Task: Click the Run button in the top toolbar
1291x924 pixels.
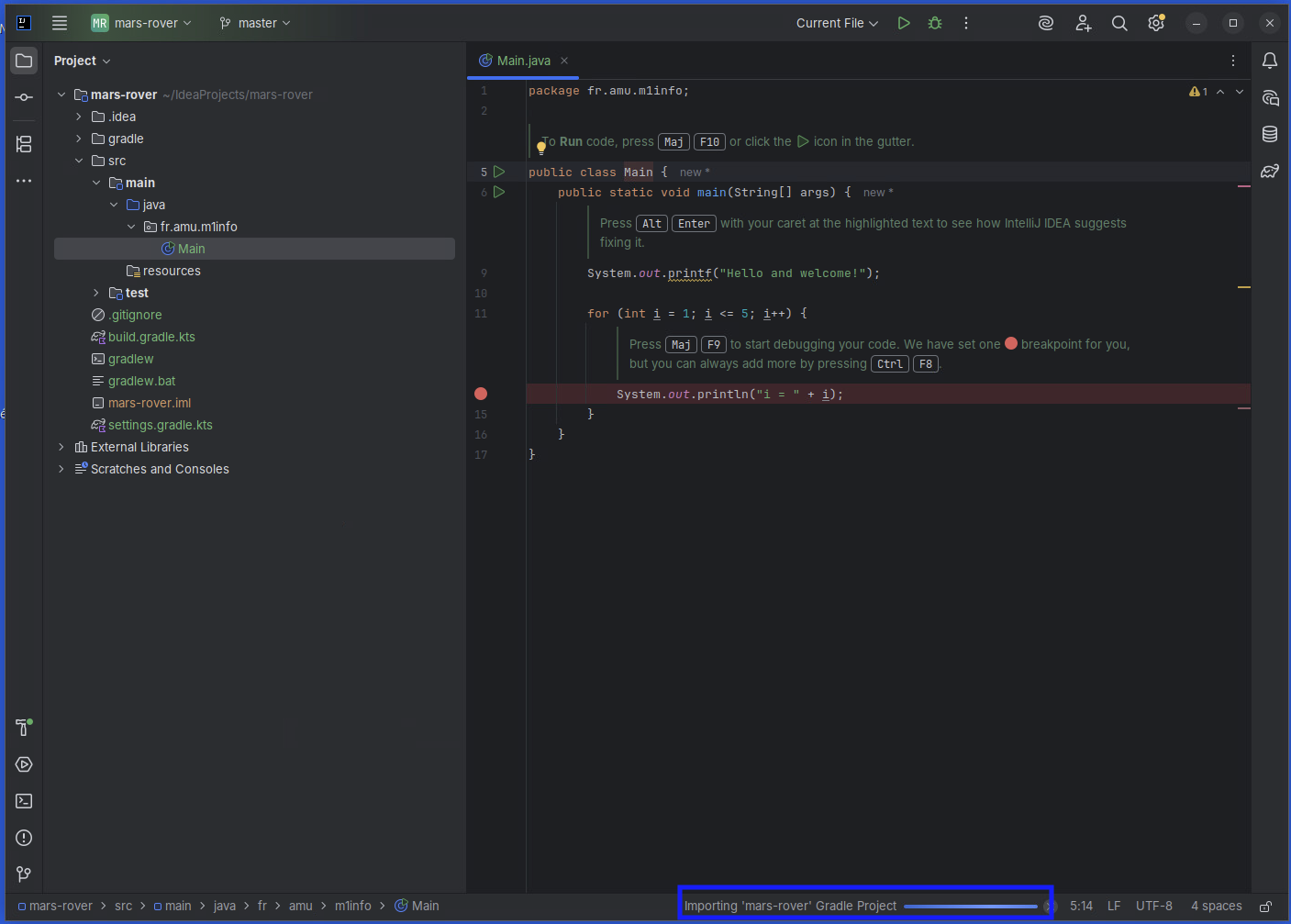Action: (x=904, y=23)
